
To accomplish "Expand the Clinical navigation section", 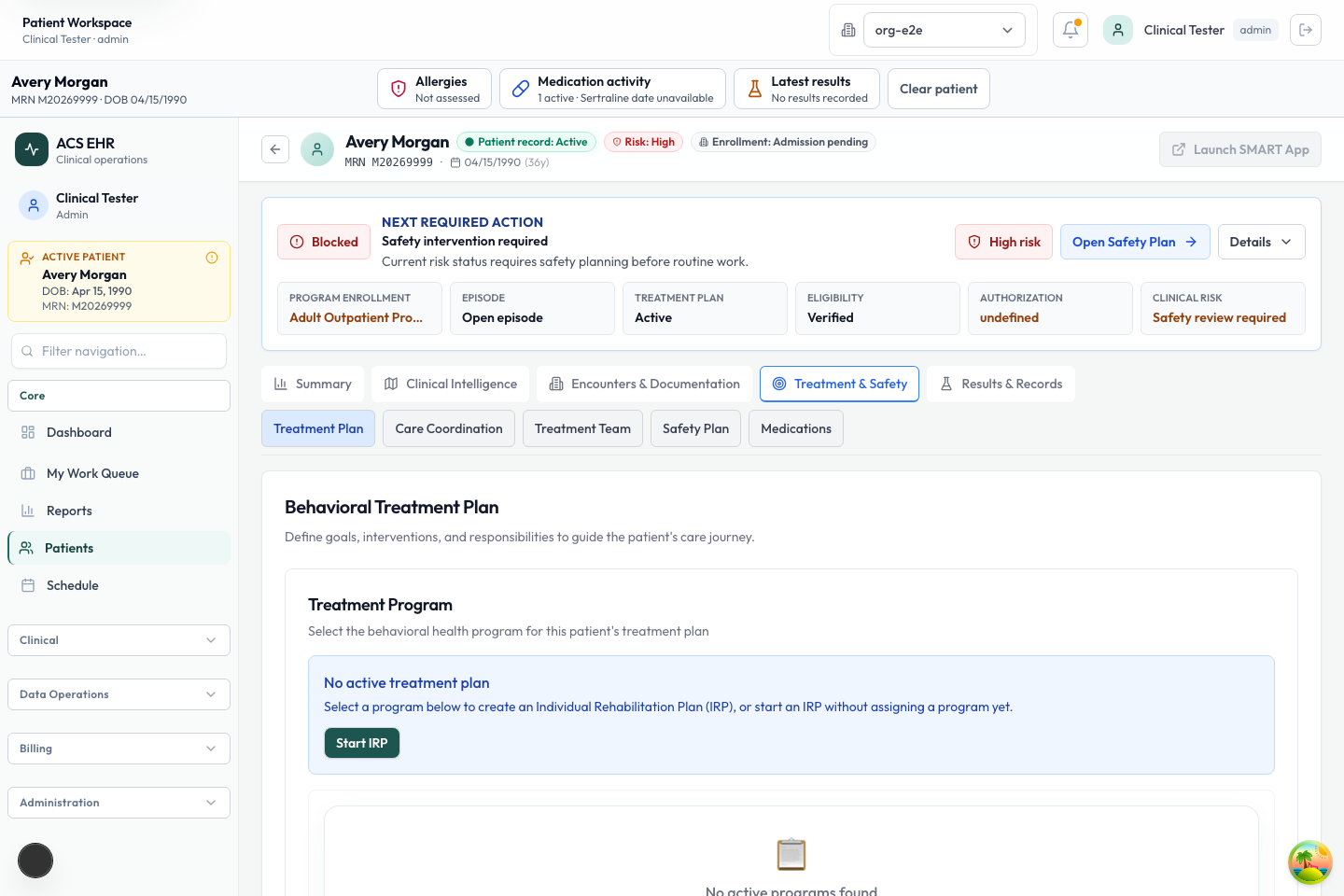I will [x=119, y=640].
